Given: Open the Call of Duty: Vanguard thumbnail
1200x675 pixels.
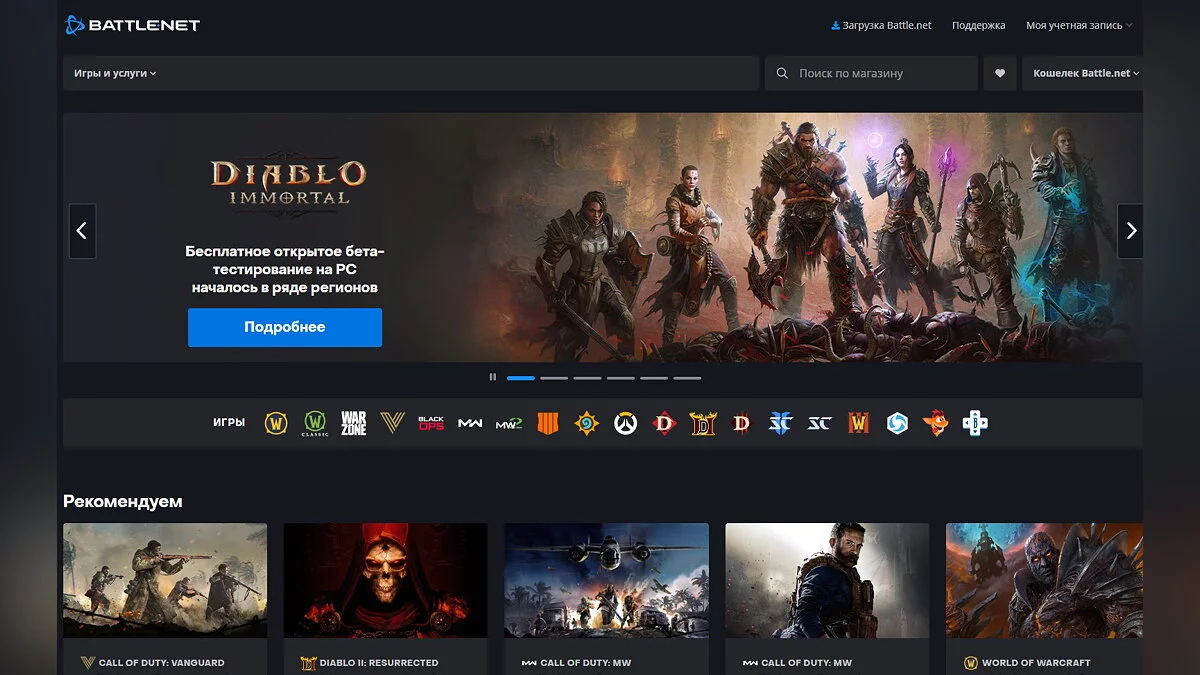Looking at the screenshot, I should click(x=165, y=580).
